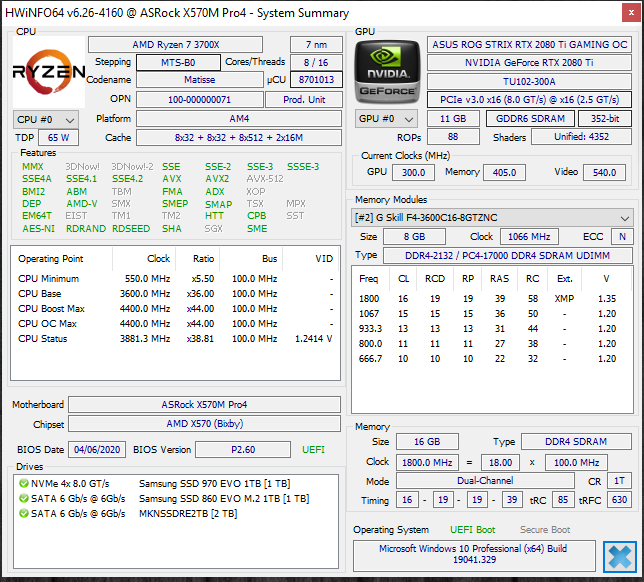Click the red window close button

pos(631,12)
